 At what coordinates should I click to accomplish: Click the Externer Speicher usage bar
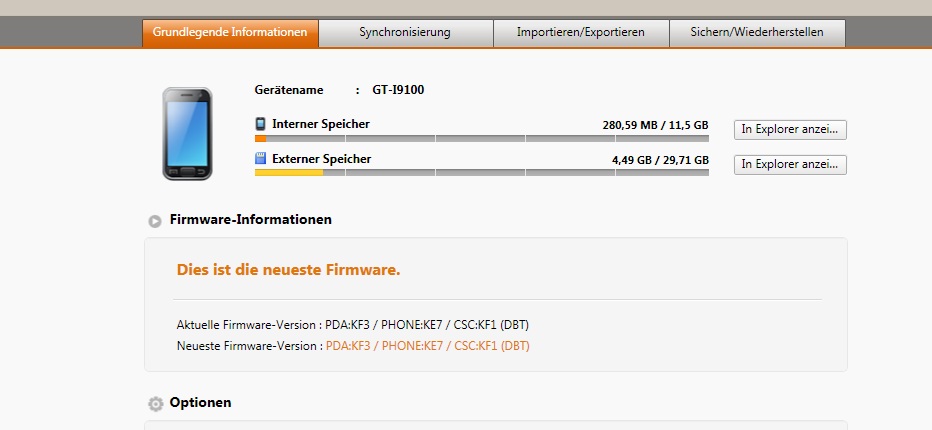[481, 172]
